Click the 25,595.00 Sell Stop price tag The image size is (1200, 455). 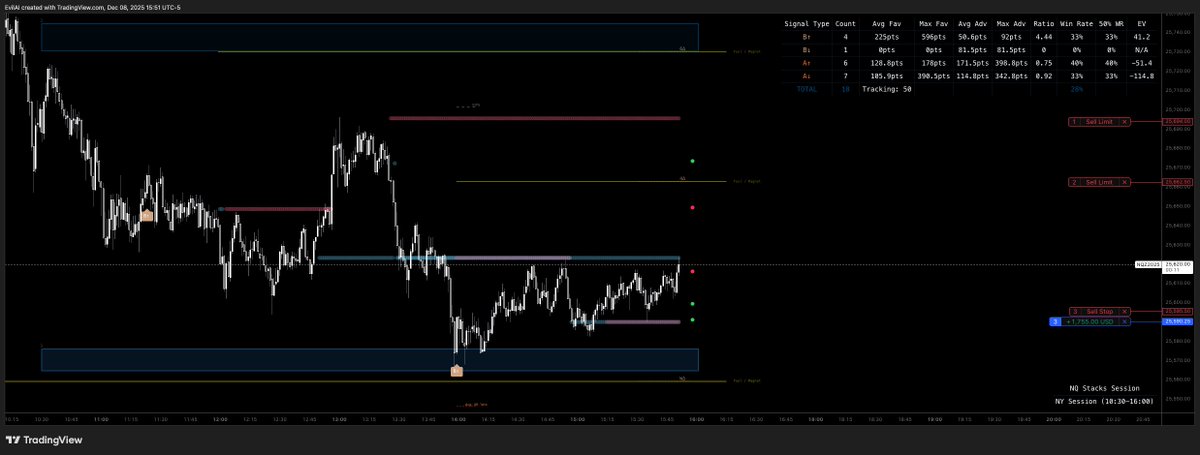click(x=1176, y=312)
